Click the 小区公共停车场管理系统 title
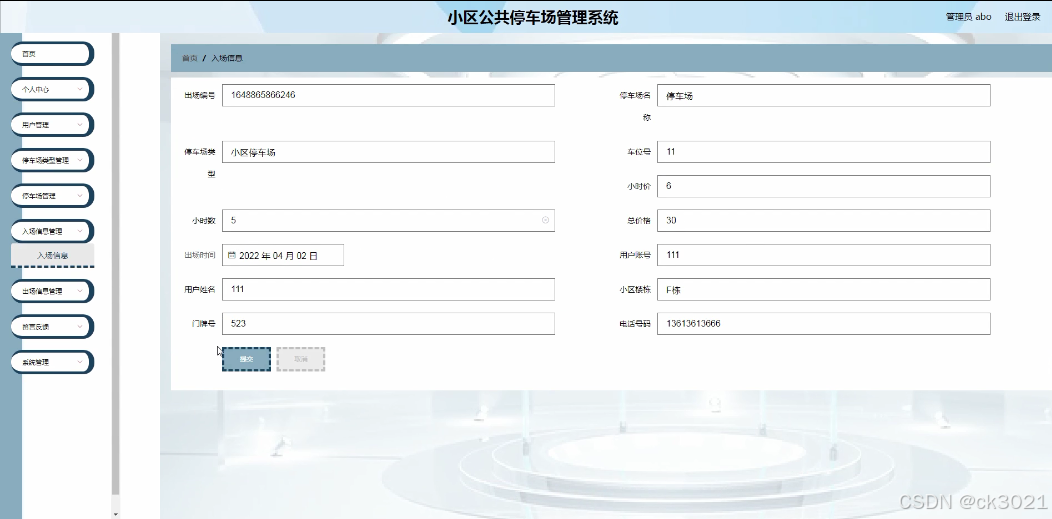The image size is (1052, 519). [x=533, y=17]
